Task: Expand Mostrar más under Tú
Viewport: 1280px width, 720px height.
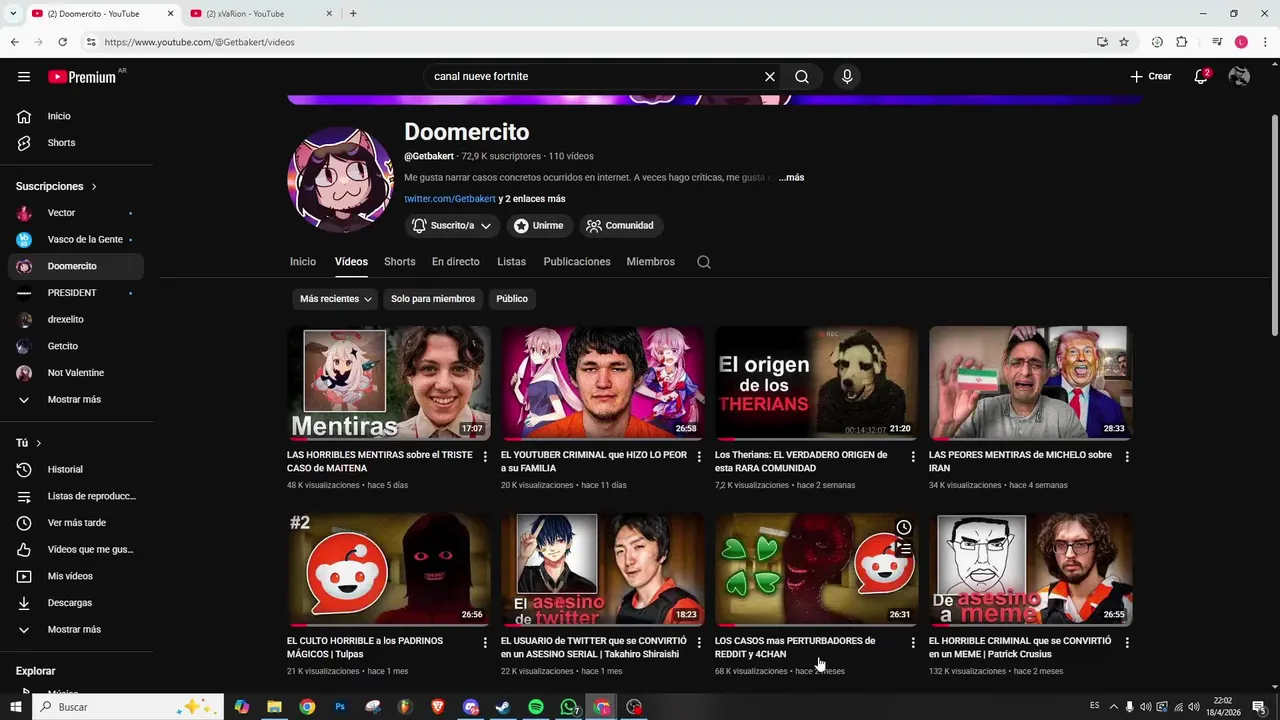Action: coord(76,629)
